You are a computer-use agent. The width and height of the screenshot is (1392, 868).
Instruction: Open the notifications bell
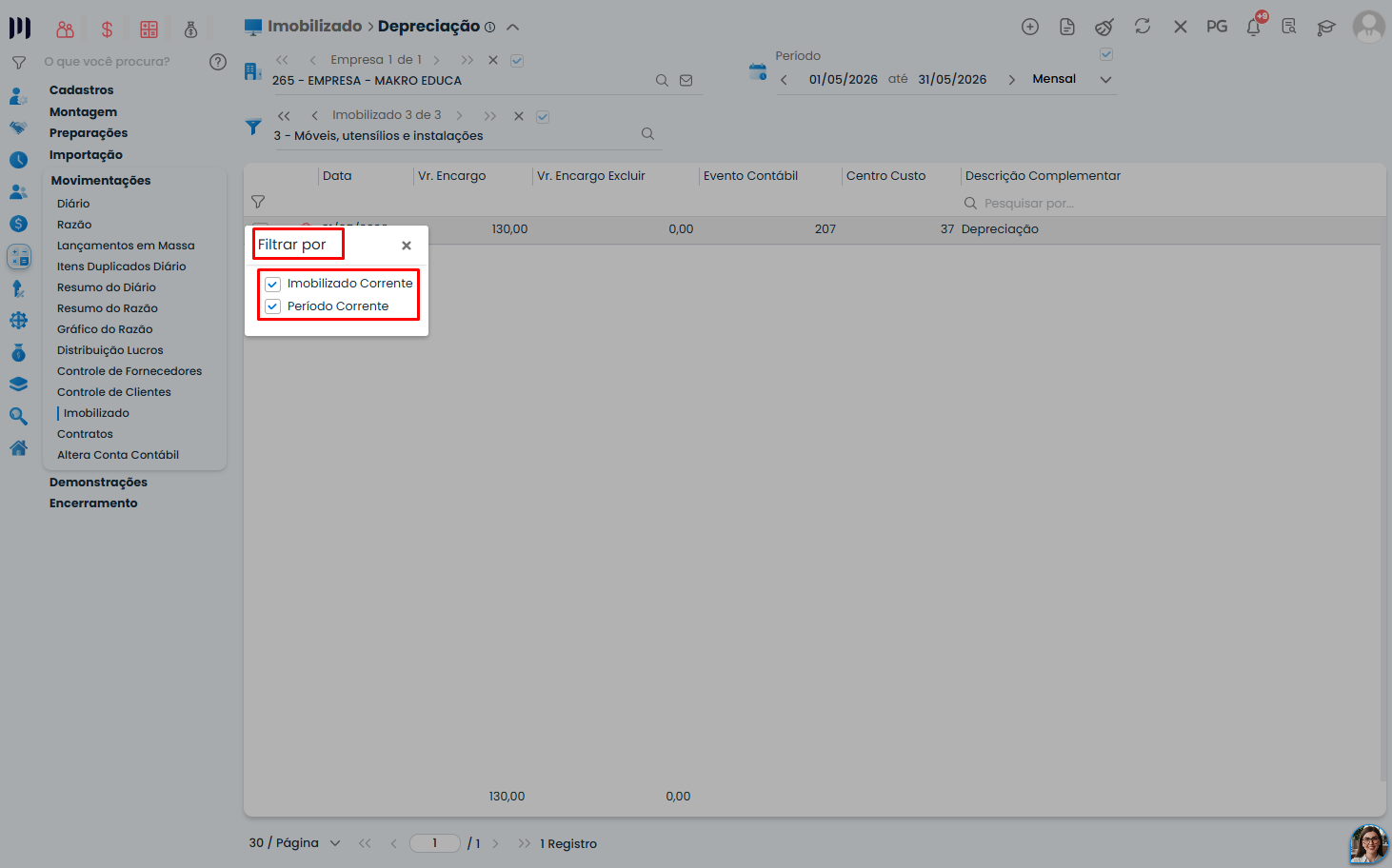[x=1254, y=27]
